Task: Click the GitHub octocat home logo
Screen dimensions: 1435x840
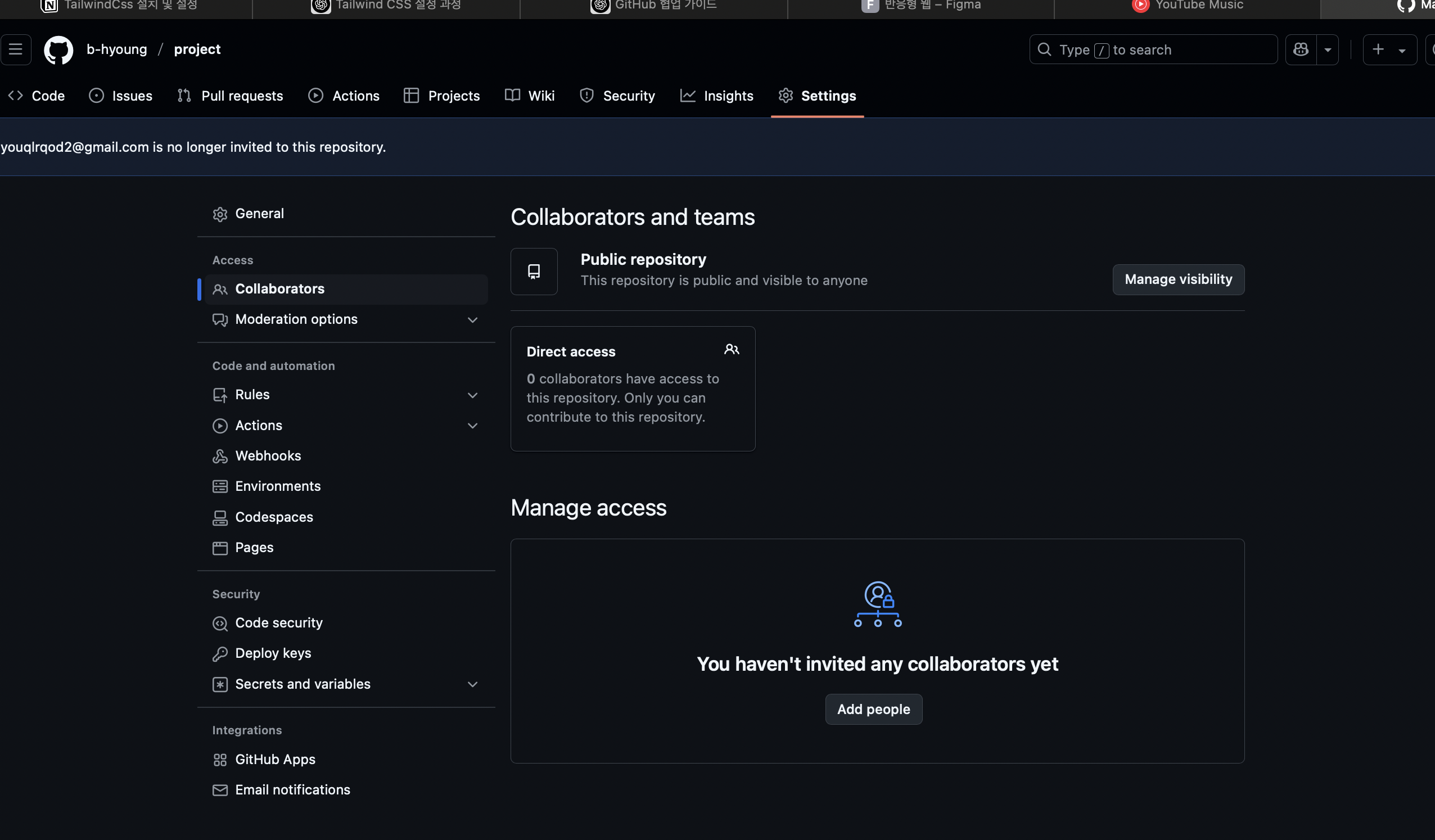Action: coord(57,49)
